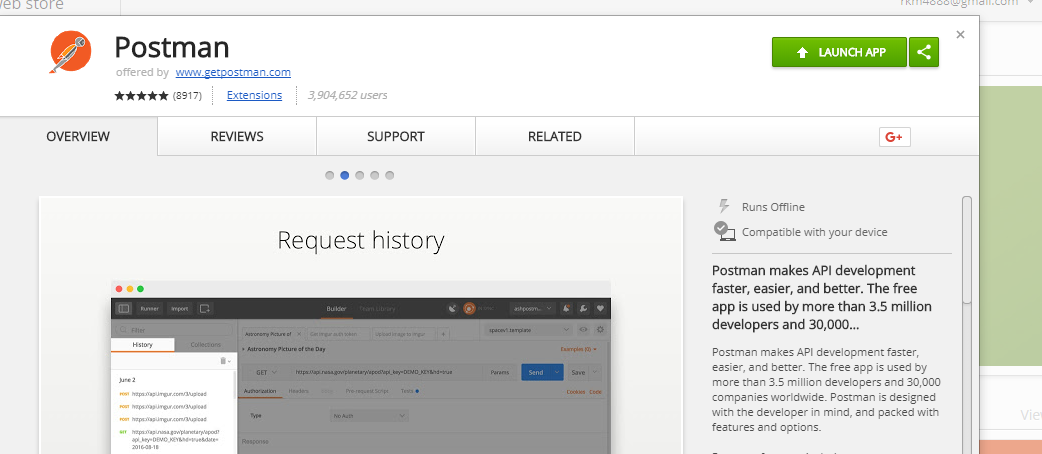Click the description panel scrollbar
This screenshot has width=1042, height=454.
(x=967, y=250)
